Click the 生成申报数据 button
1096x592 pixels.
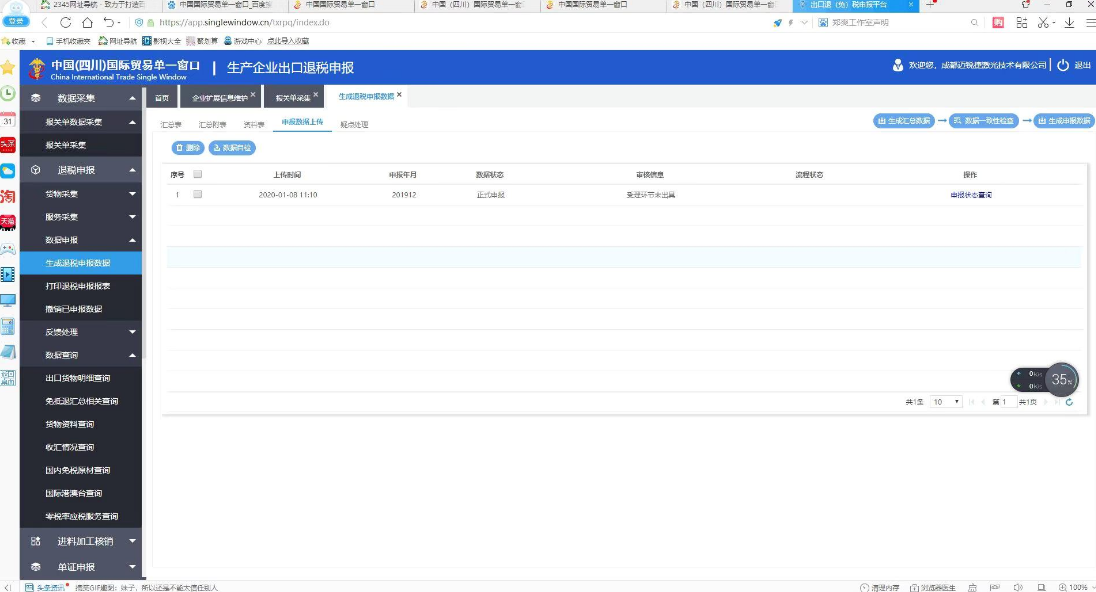pos(1064,121)
